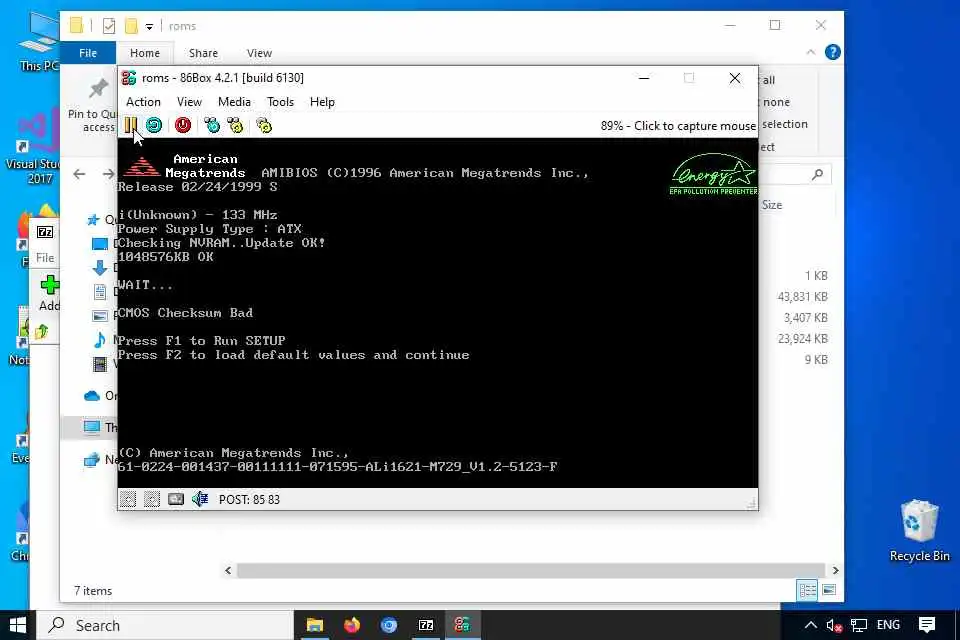Open File Explorer from taskbar

pos(315,625)
